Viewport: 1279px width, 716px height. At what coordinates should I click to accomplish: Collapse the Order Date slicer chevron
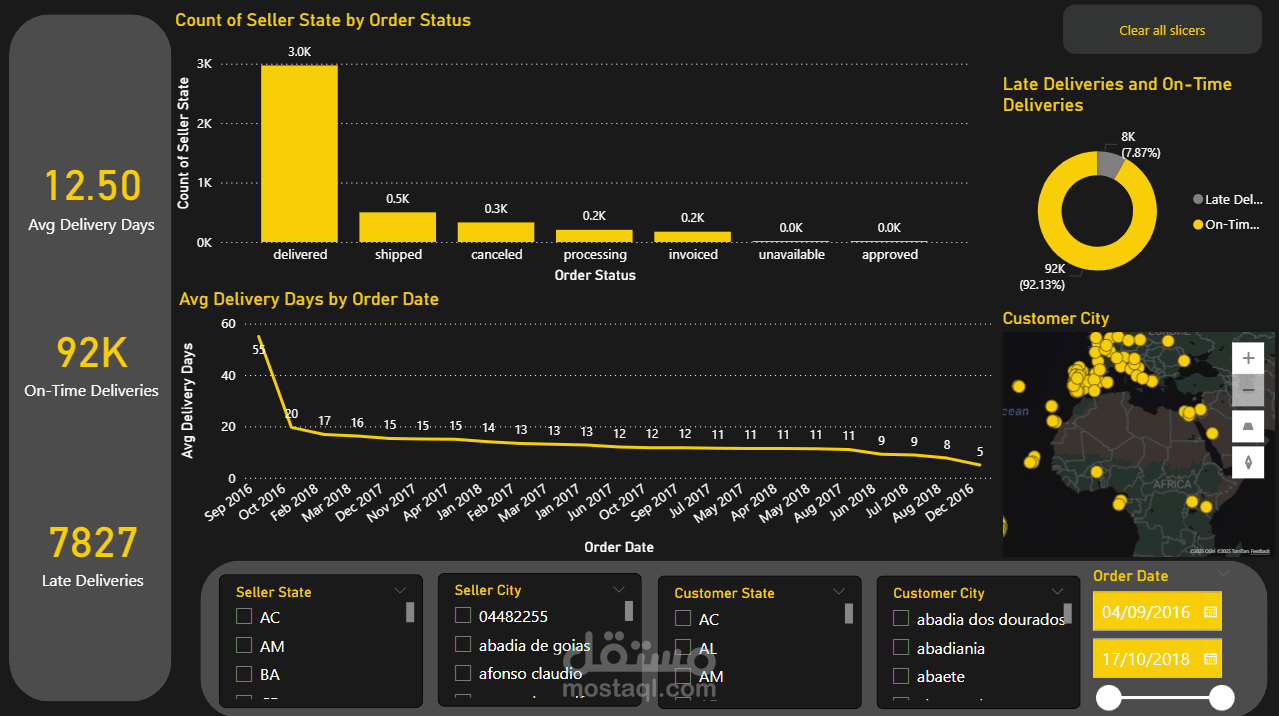[1224, 574]
